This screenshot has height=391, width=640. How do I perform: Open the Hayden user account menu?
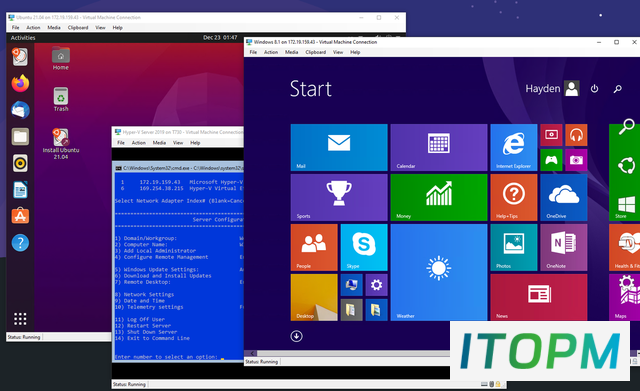pyautogui.click(x=552, y=88)
